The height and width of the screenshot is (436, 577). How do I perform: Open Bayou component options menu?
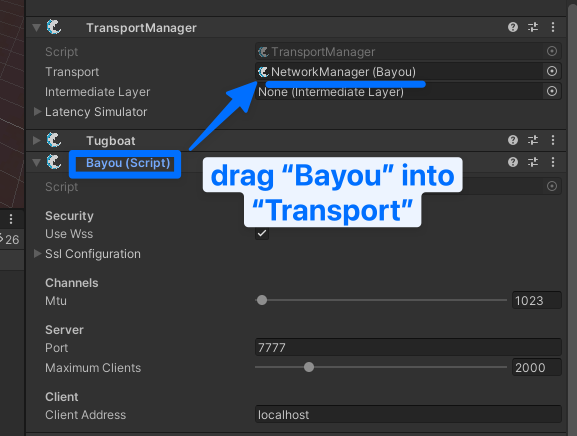[553, 162]
